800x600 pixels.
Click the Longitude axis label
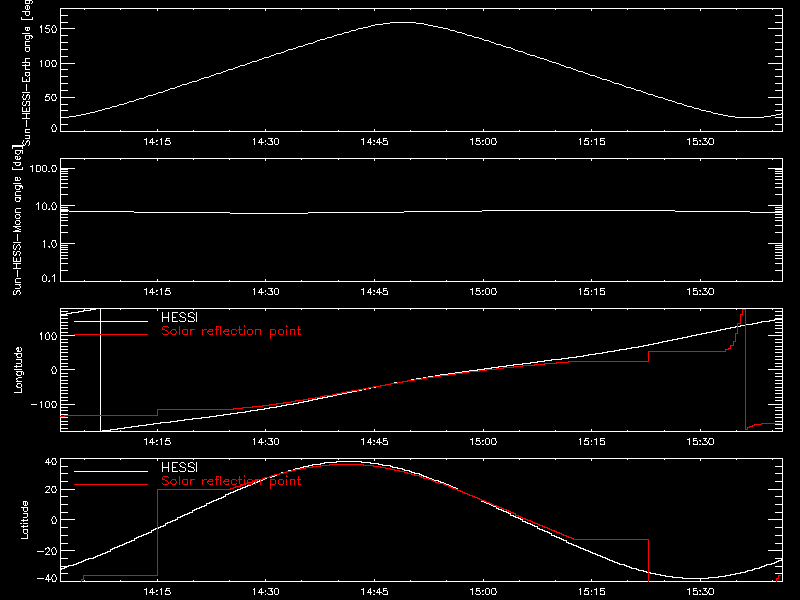pos(18,370)
